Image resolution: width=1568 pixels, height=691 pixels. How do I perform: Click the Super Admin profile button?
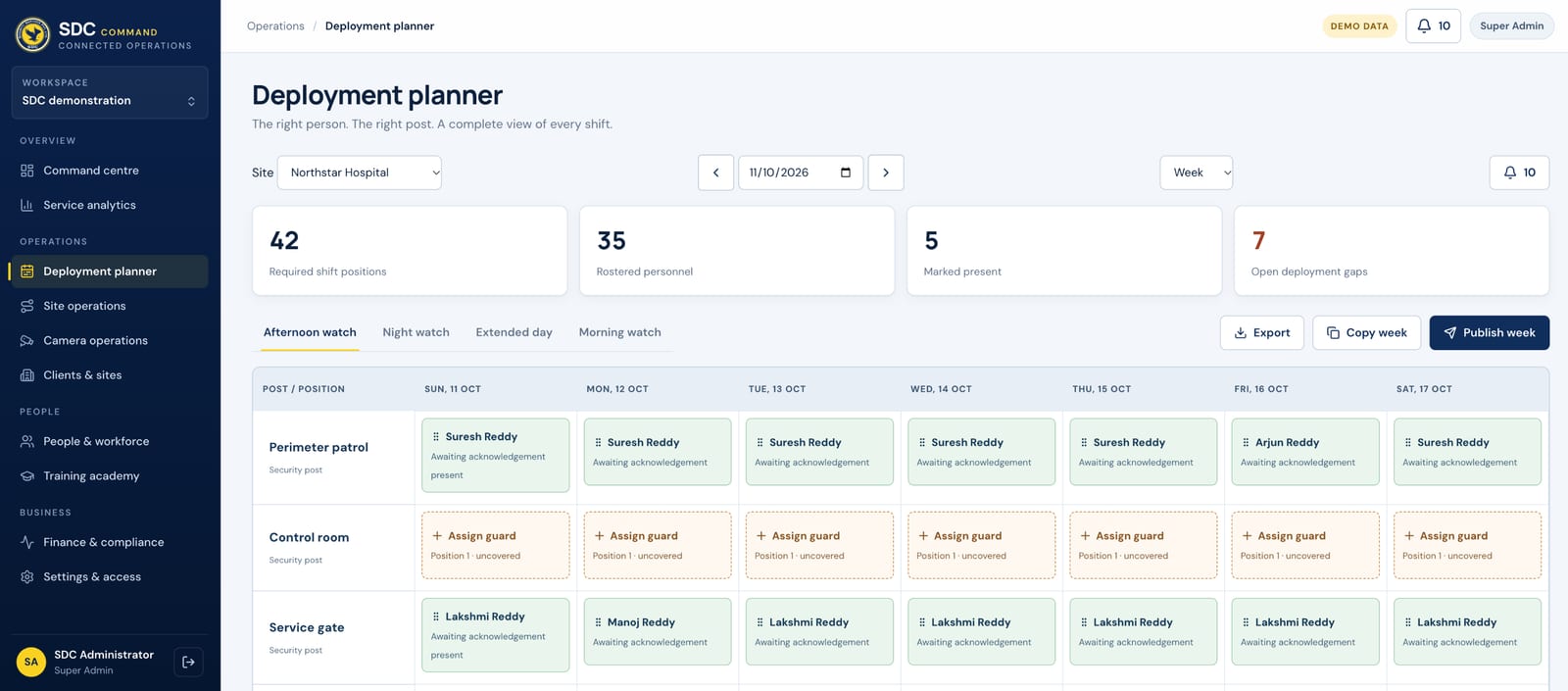[1511, 26]
